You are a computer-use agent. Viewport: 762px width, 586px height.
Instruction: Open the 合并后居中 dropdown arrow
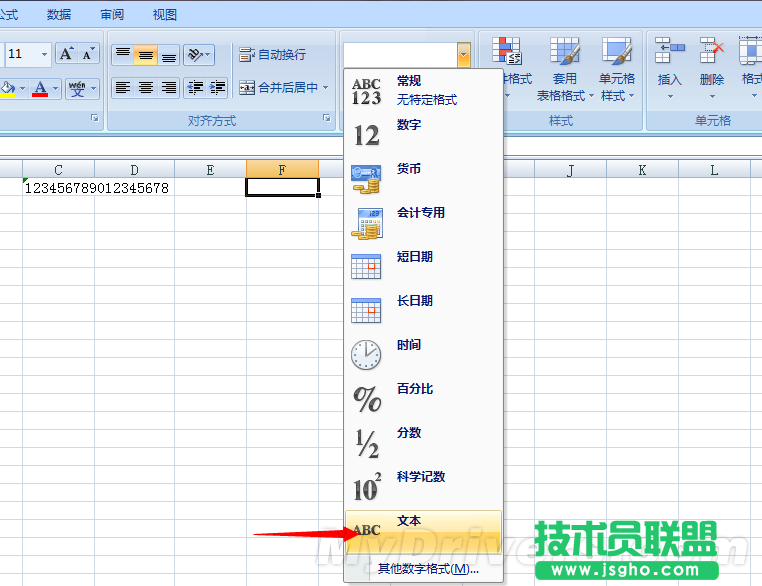[x=325, y=87]
